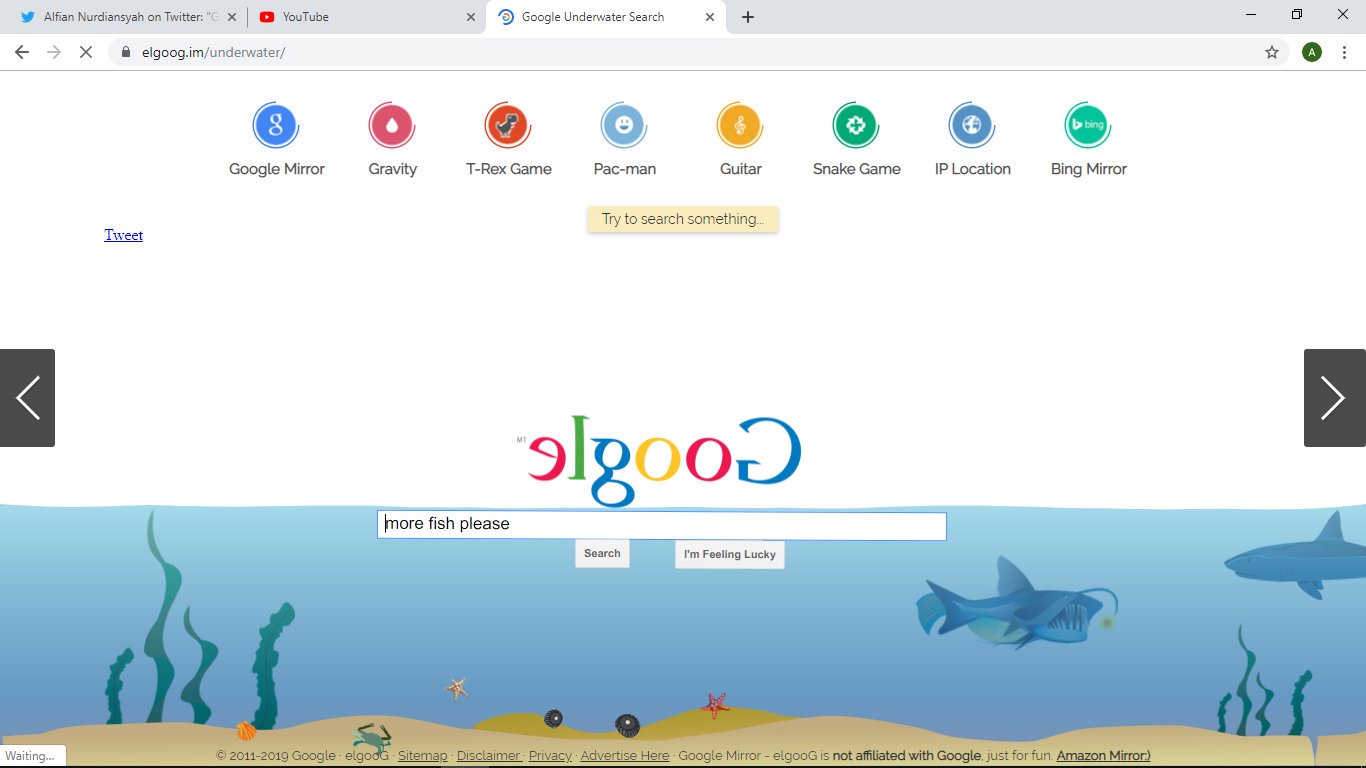Open the Disclaimer footer link
Screen dimensions: 1366x768
pos(489,756)
